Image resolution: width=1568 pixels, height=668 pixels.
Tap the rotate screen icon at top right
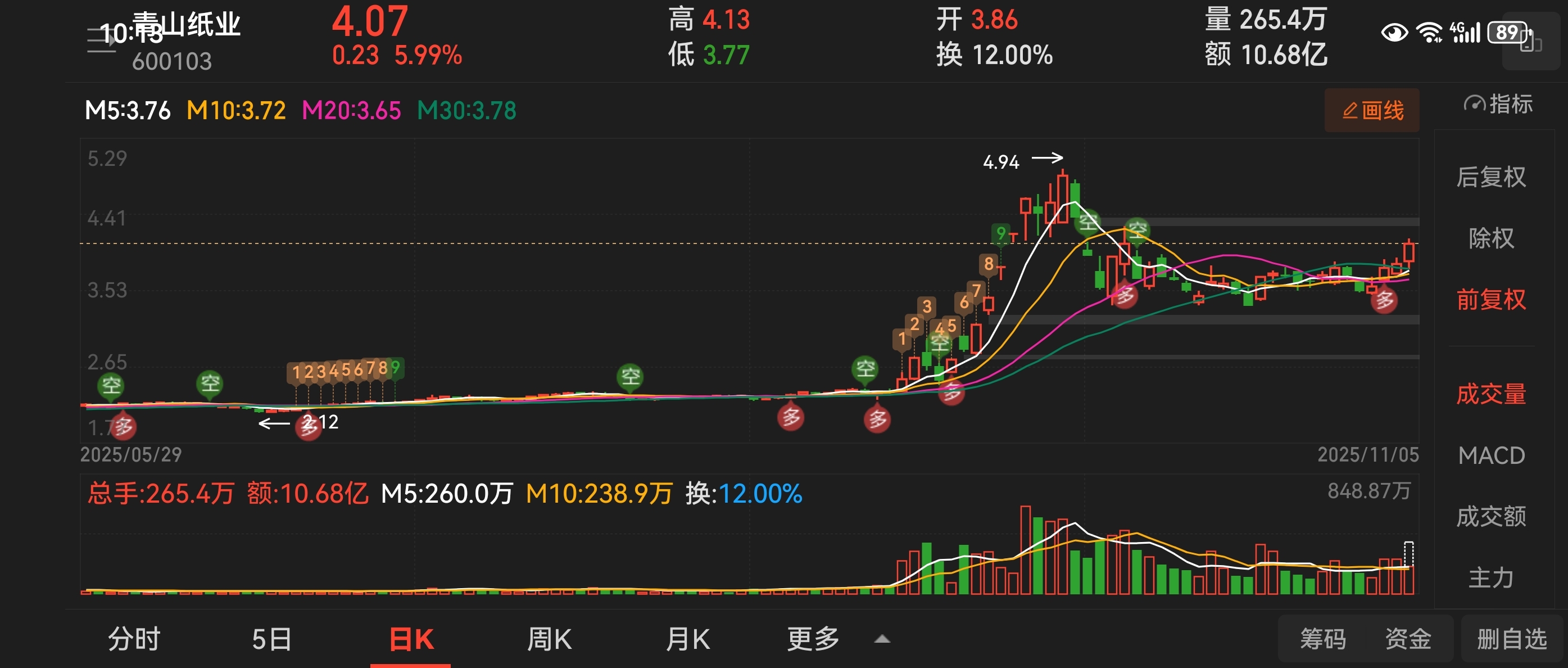click(x=1530, y=42)
